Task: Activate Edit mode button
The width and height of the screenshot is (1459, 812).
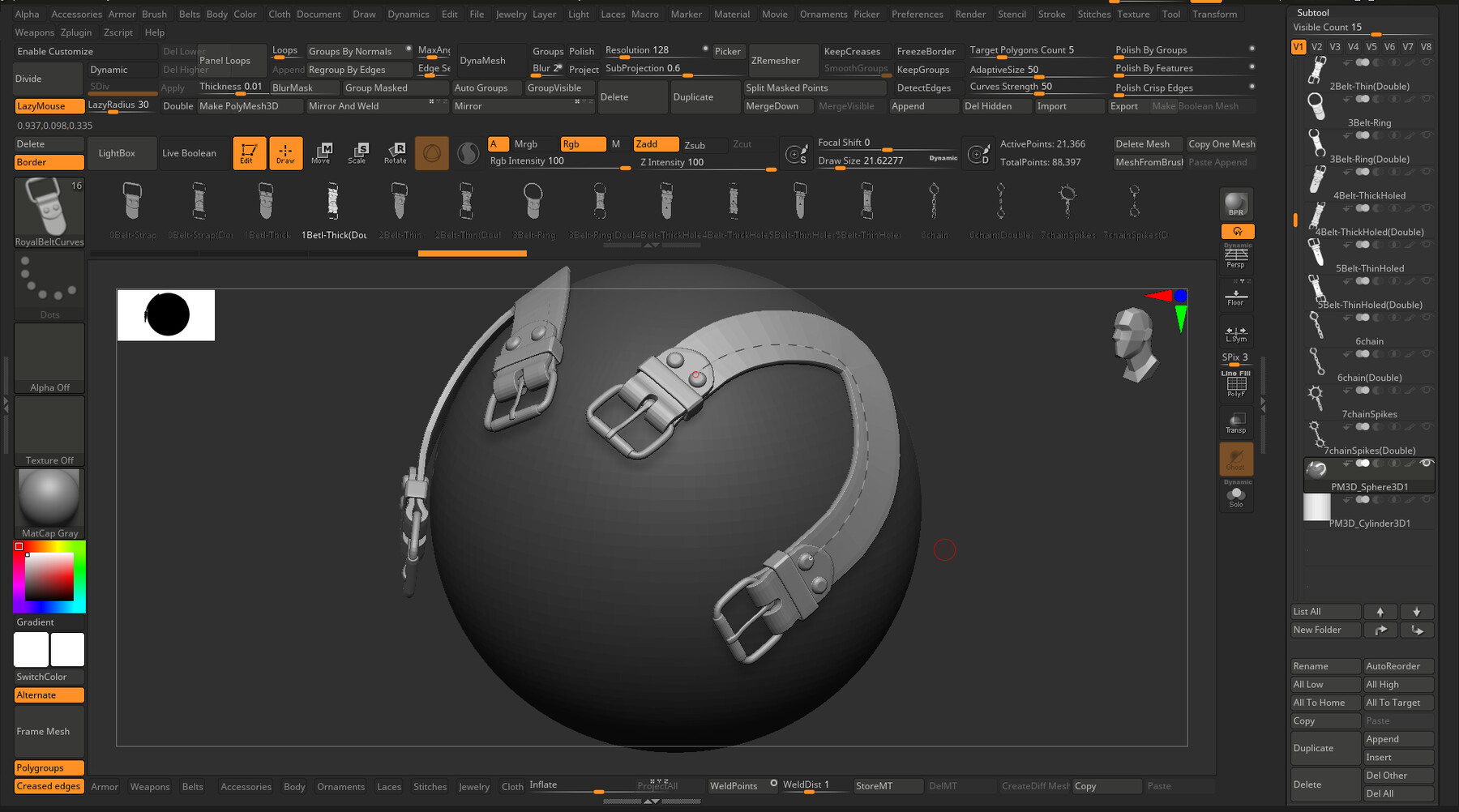Action: click(249, 152)
